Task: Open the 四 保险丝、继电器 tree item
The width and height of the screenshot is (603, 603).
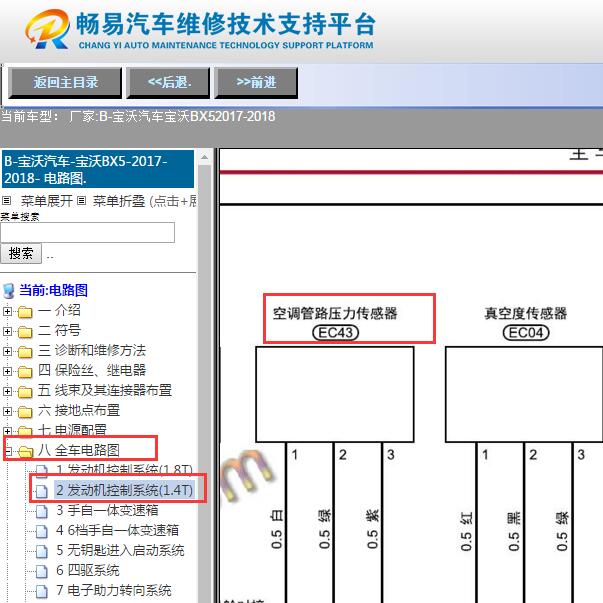Action: 92,370
